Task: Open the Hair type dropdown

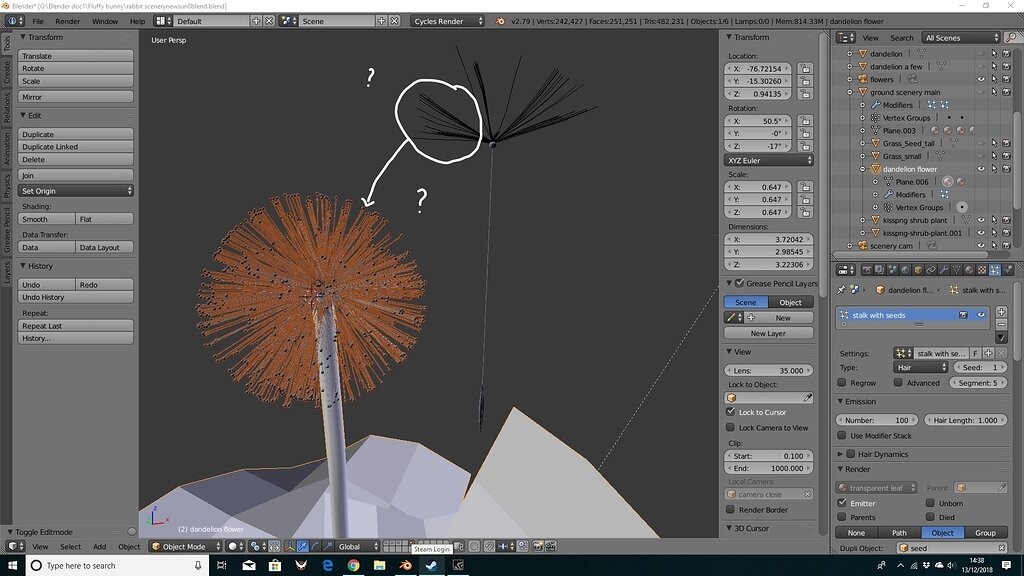Action: click(920, 368)
